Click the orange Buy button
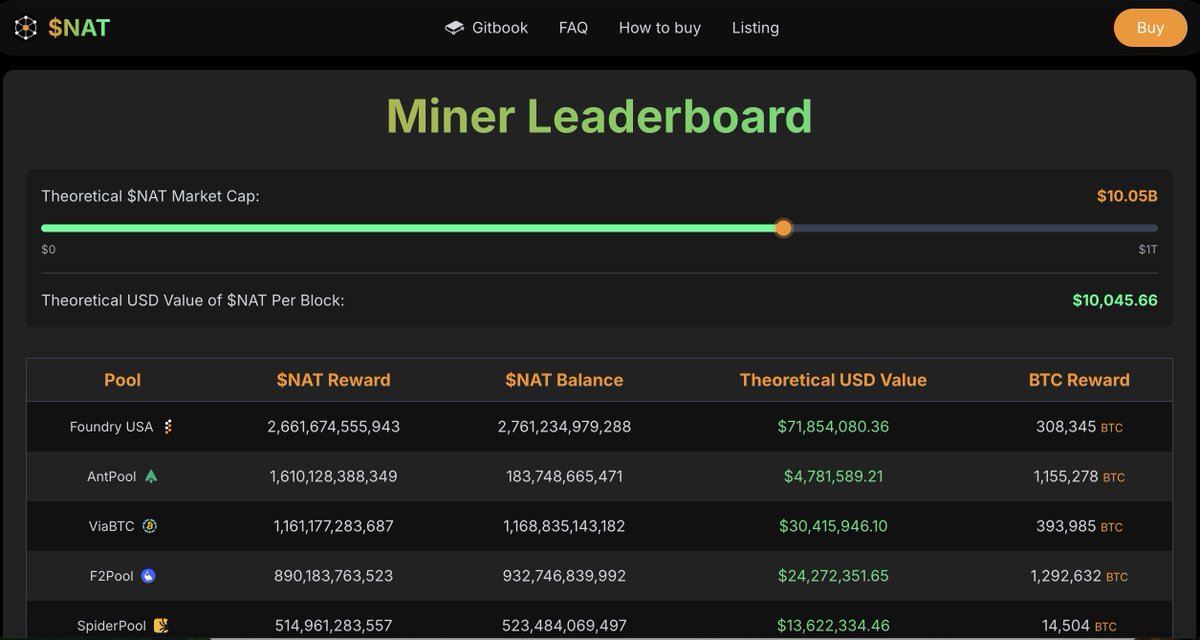 pos(1150,28)
